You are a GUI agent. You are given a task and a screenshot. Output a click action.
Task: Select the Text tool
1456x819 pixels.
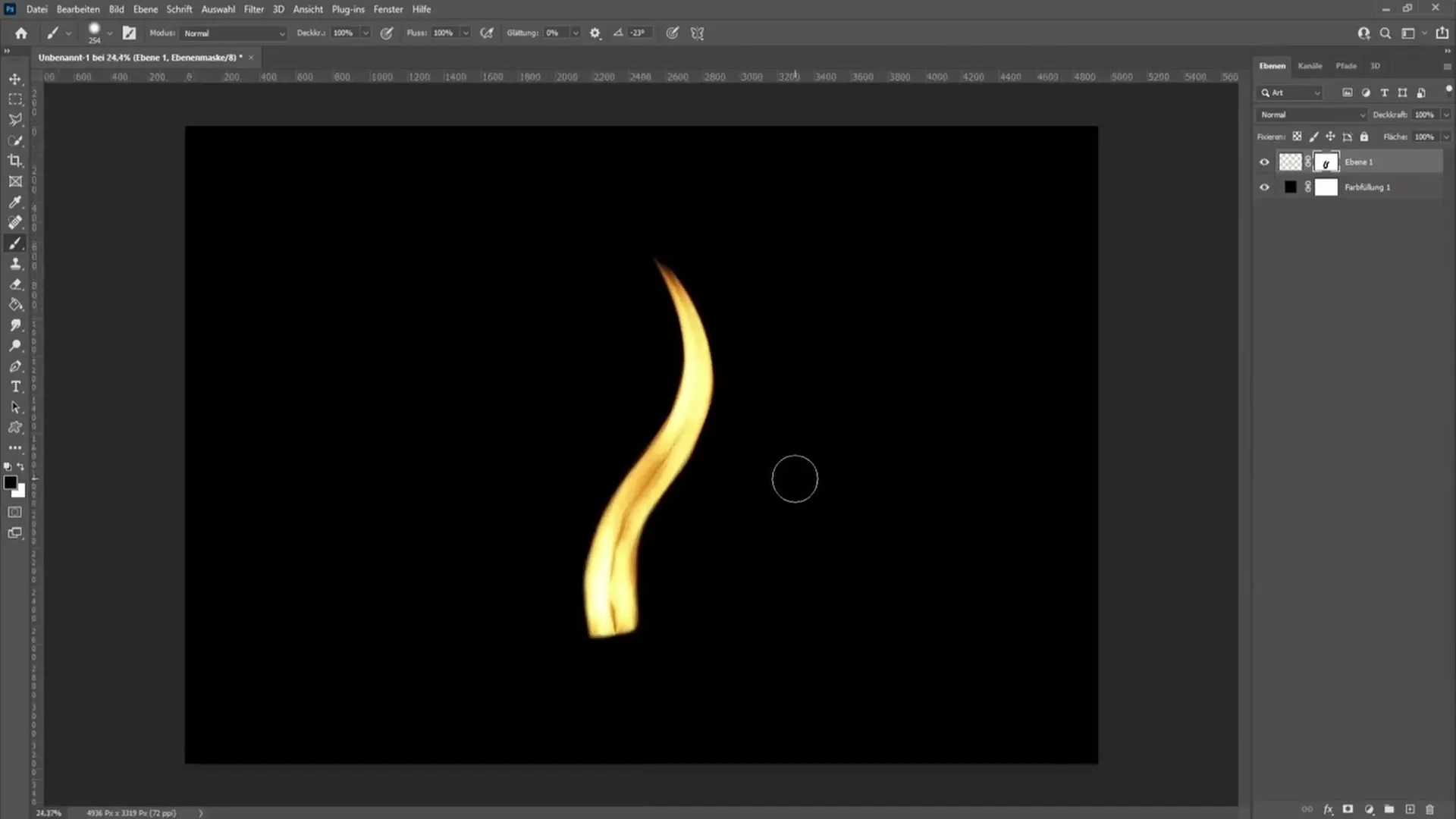tap(15, 387)
